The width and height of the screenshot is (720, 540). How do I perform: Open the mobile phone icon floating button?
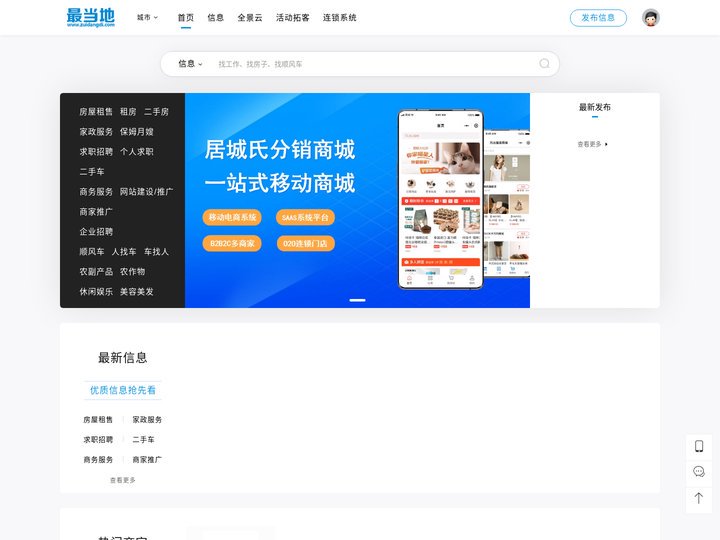(x=698, y=446)
